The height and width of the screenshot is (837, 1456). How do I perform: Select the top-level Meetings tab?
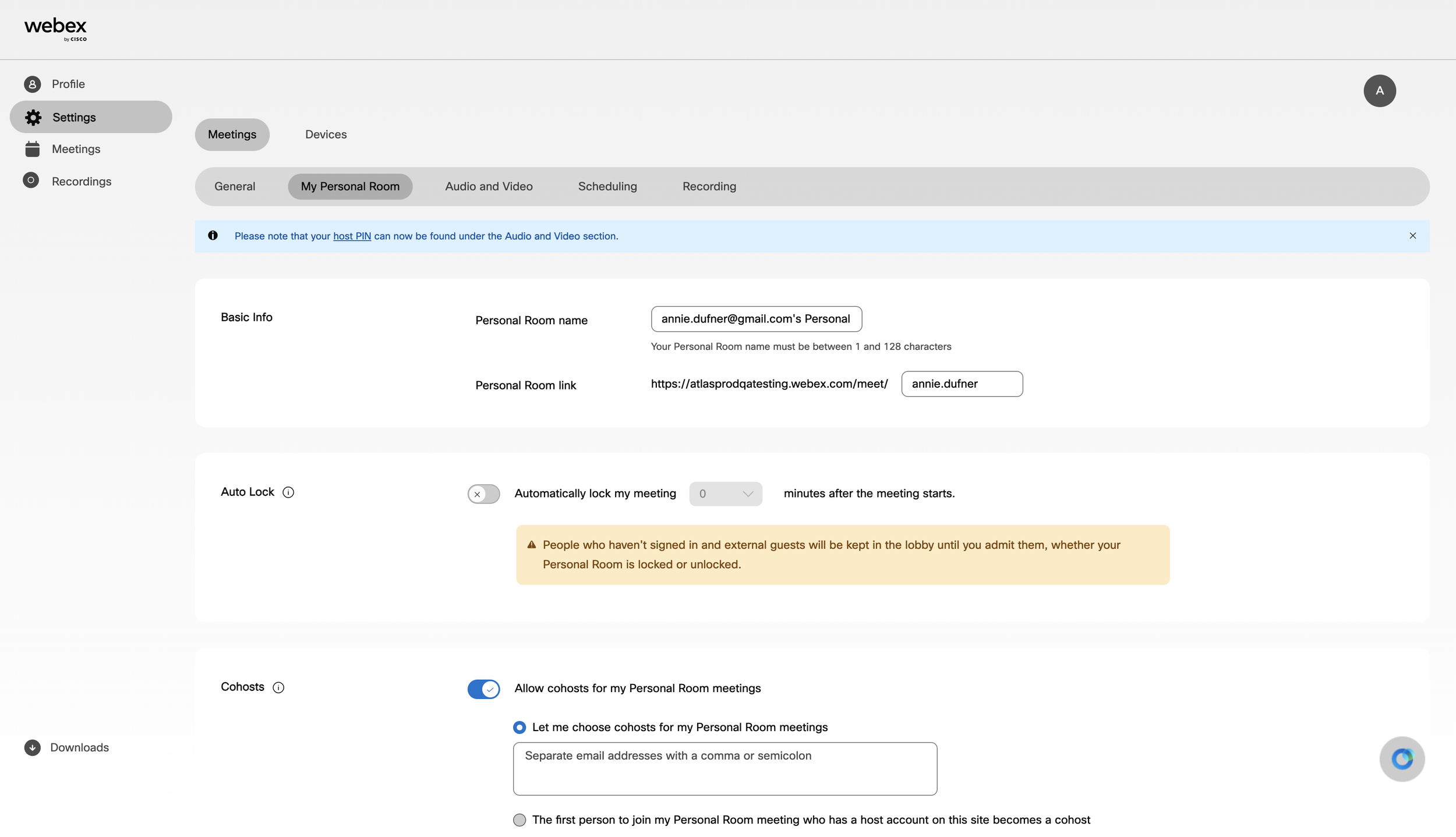tap(232, 134)
